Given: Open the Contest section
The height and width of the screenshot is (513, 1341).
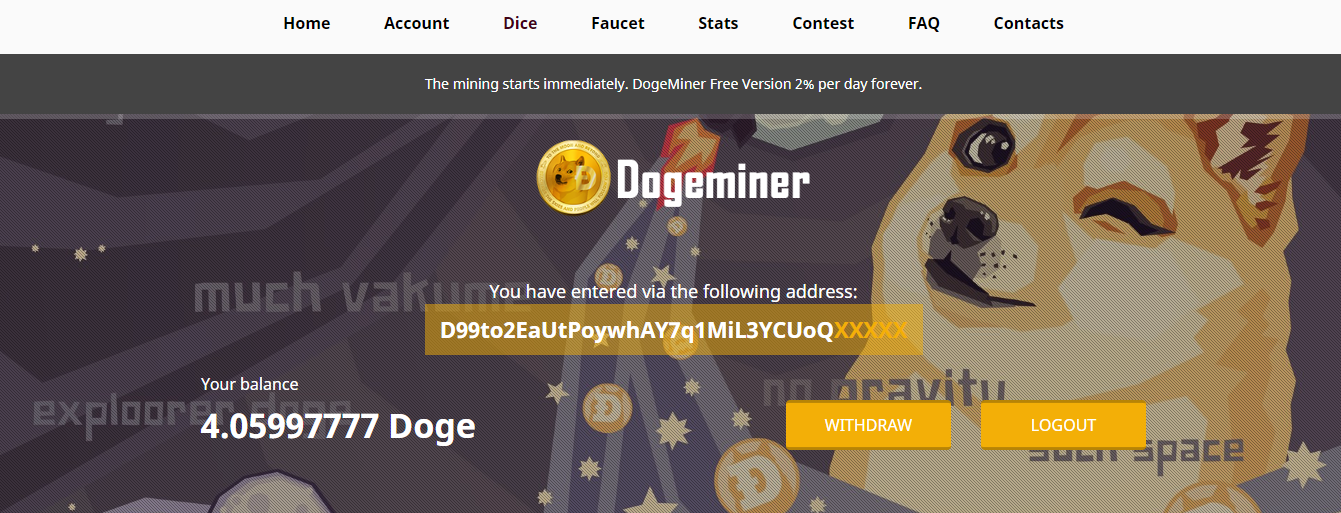Looking at the screenshot, I should tap(823, 23).
